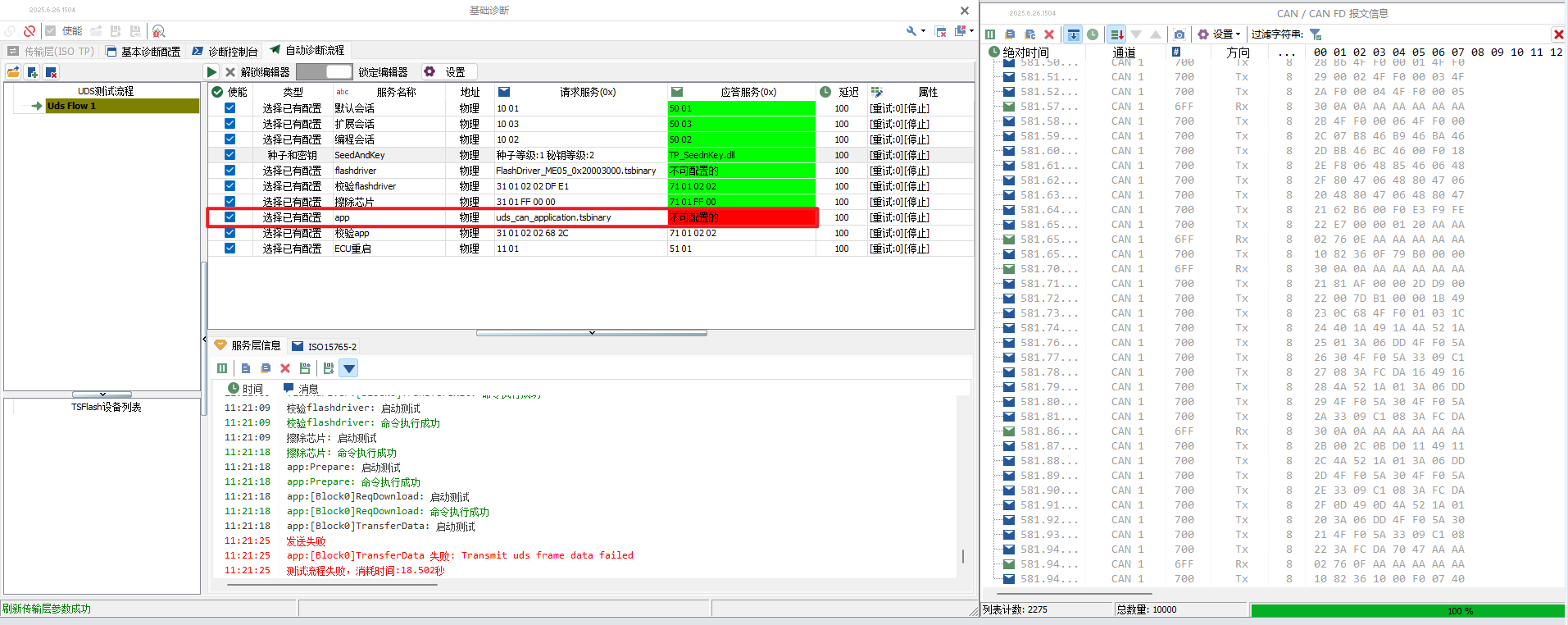Toggle chronological list mode icon in CAN trace
The image size is (1568, 625).
point(1116,34)
